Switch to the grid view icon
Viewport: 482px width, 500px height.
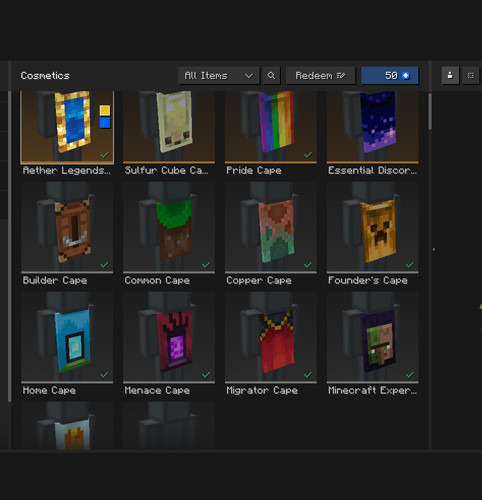[471, 76]
